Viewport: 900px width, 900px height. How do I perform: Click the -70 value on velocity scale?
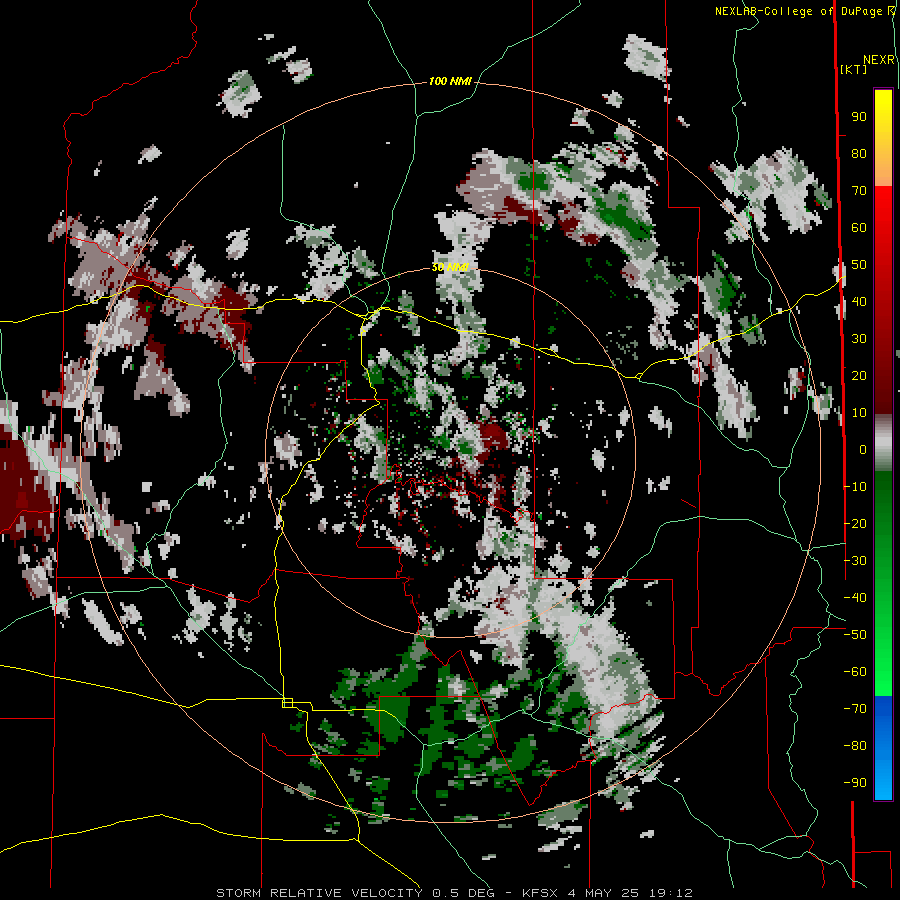point(855,709)
